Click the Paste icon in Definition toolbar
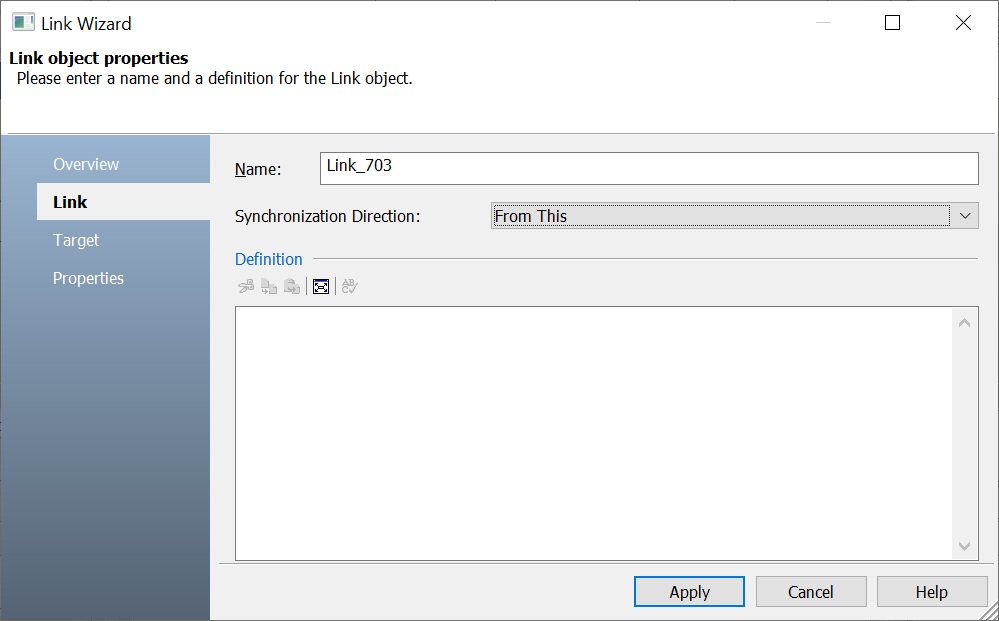This screenshot has height=621, width=999. (292, 287)
